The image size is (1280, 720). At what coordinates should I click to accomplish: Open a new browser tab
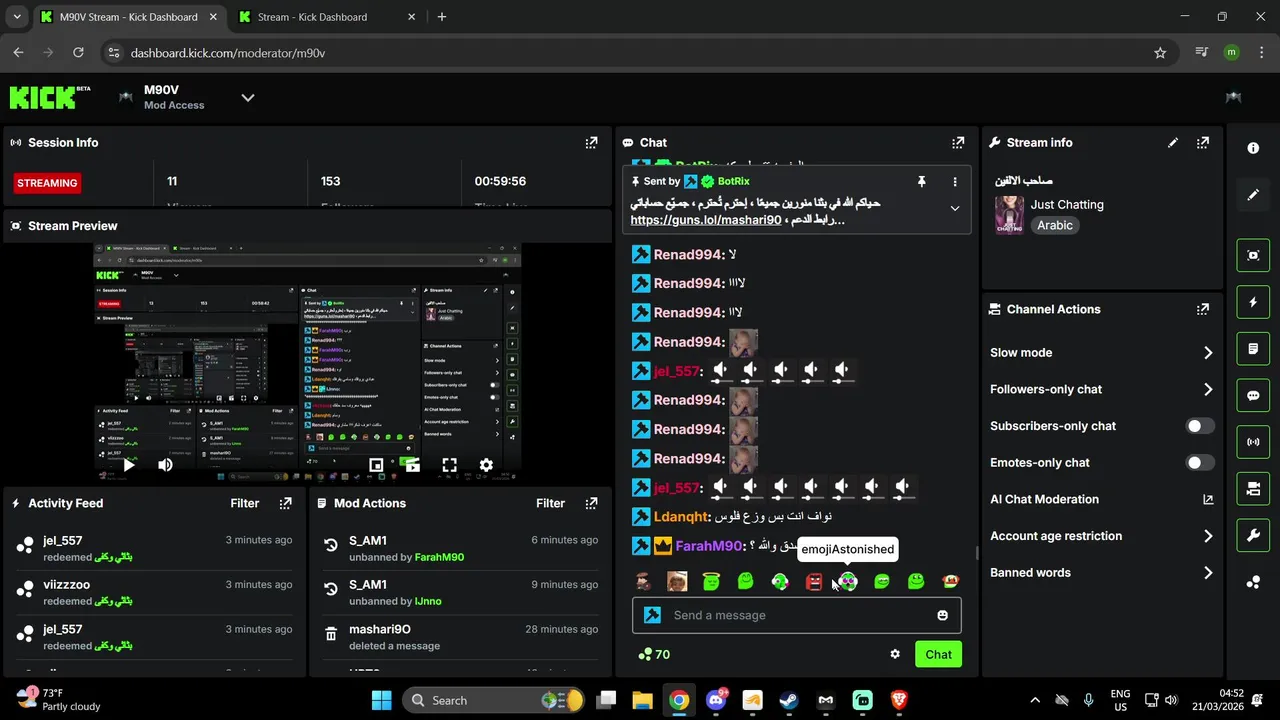(x=442, y=17)
